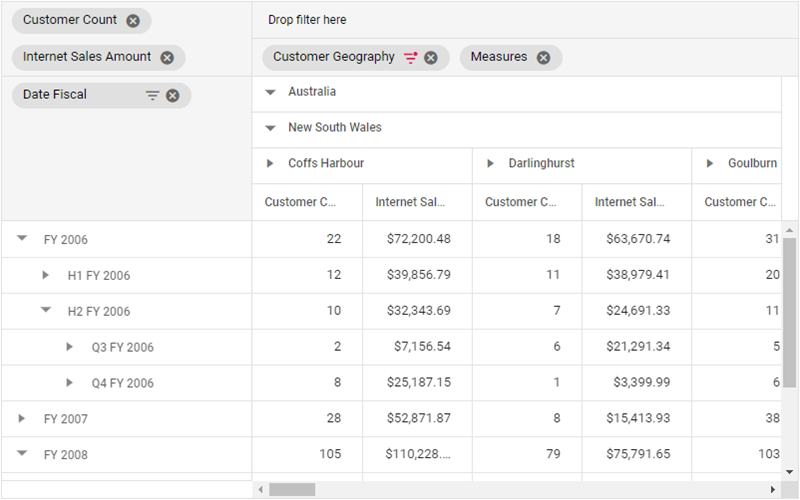Open Customer Geography filter icon
The height and width of the screenshot is (500, 800).
(x=410, y=58)
